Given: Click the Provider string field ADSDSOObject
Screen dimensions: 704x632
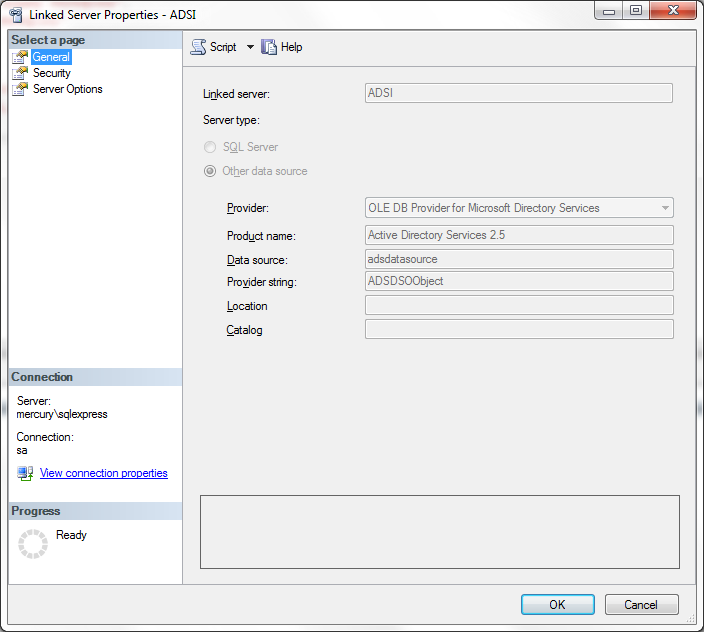Looking at the screenshot, I should (519, 281).
